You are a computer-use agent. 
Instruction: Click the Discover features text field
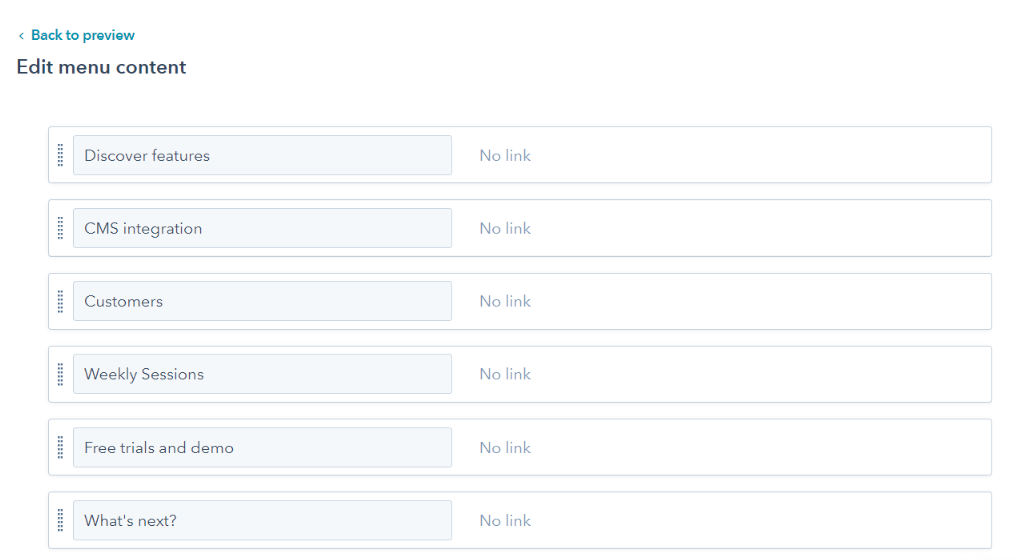click(262, 155)
